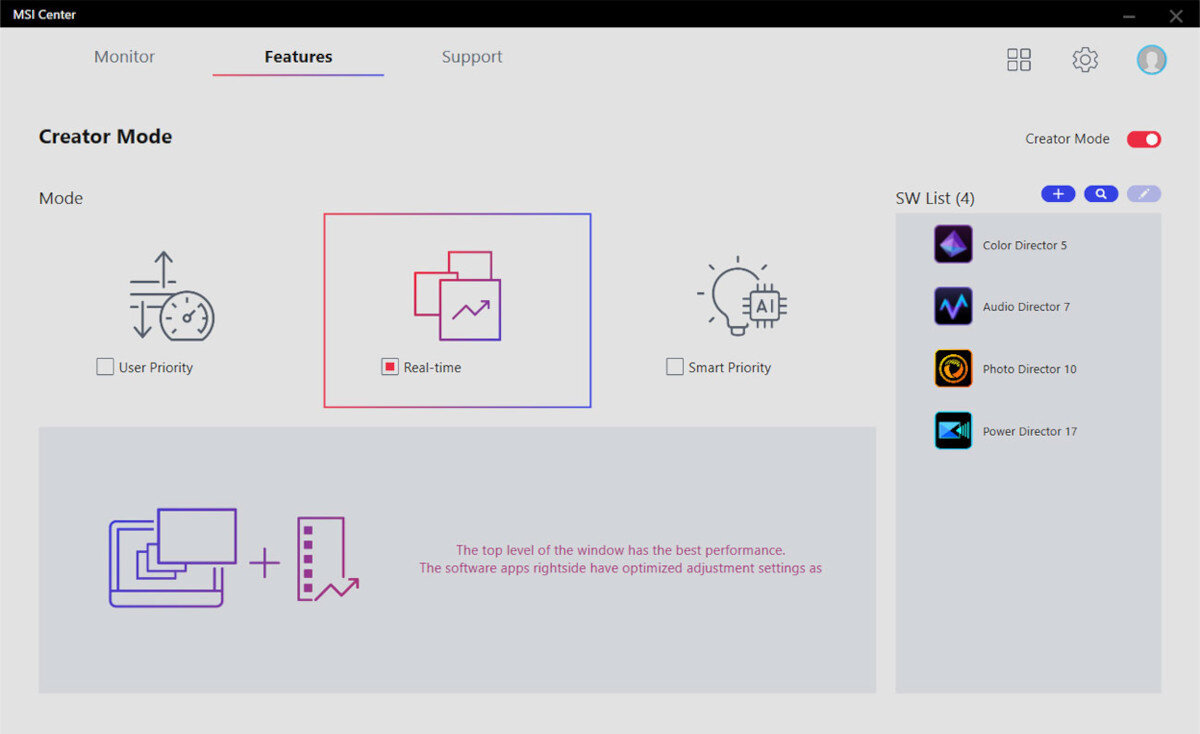
Task: Edit the SW List with pencil button
Action: click(x=1144, y=194)
